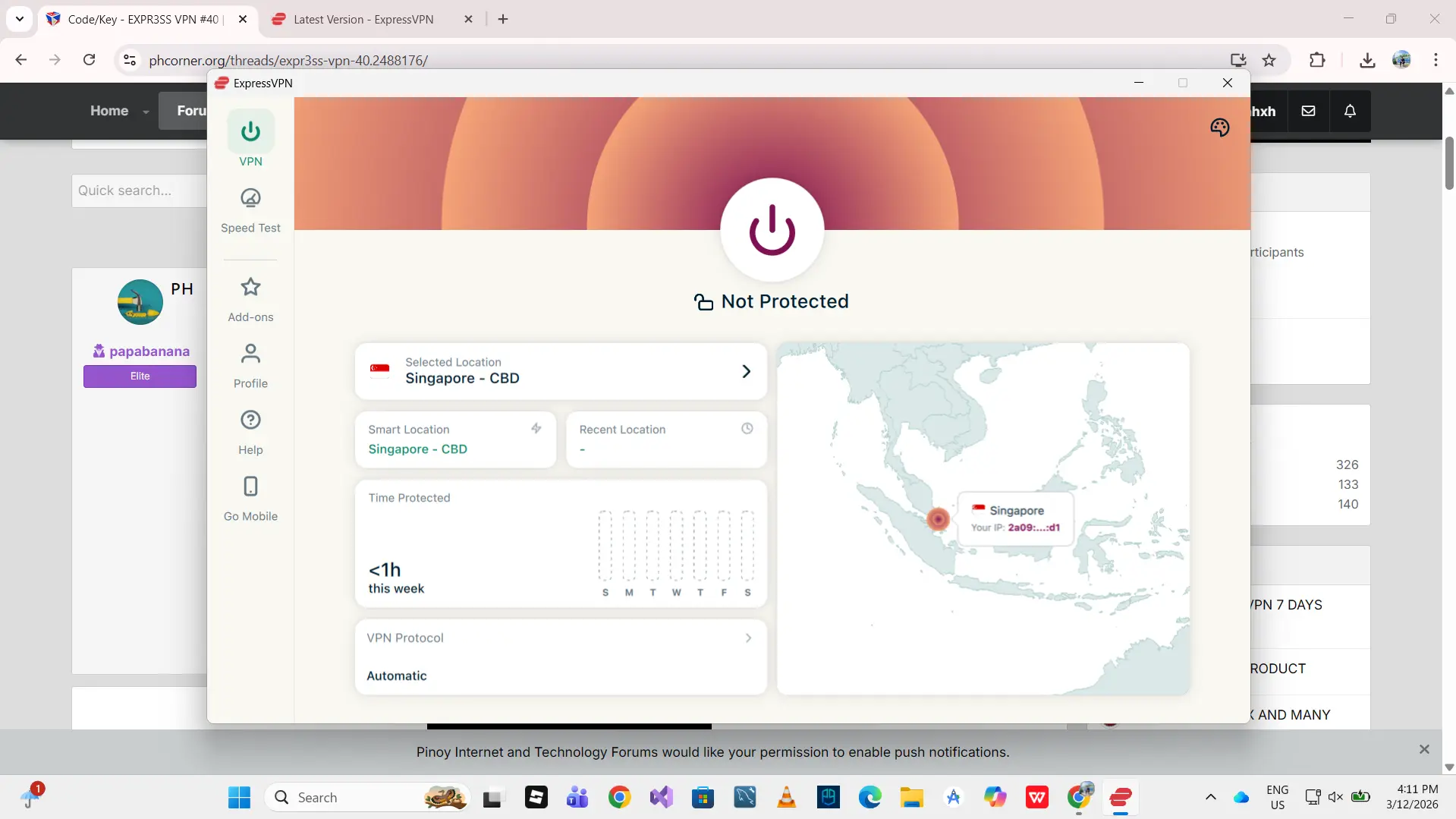Open Add-ons in the sidebar

[250, 300]
